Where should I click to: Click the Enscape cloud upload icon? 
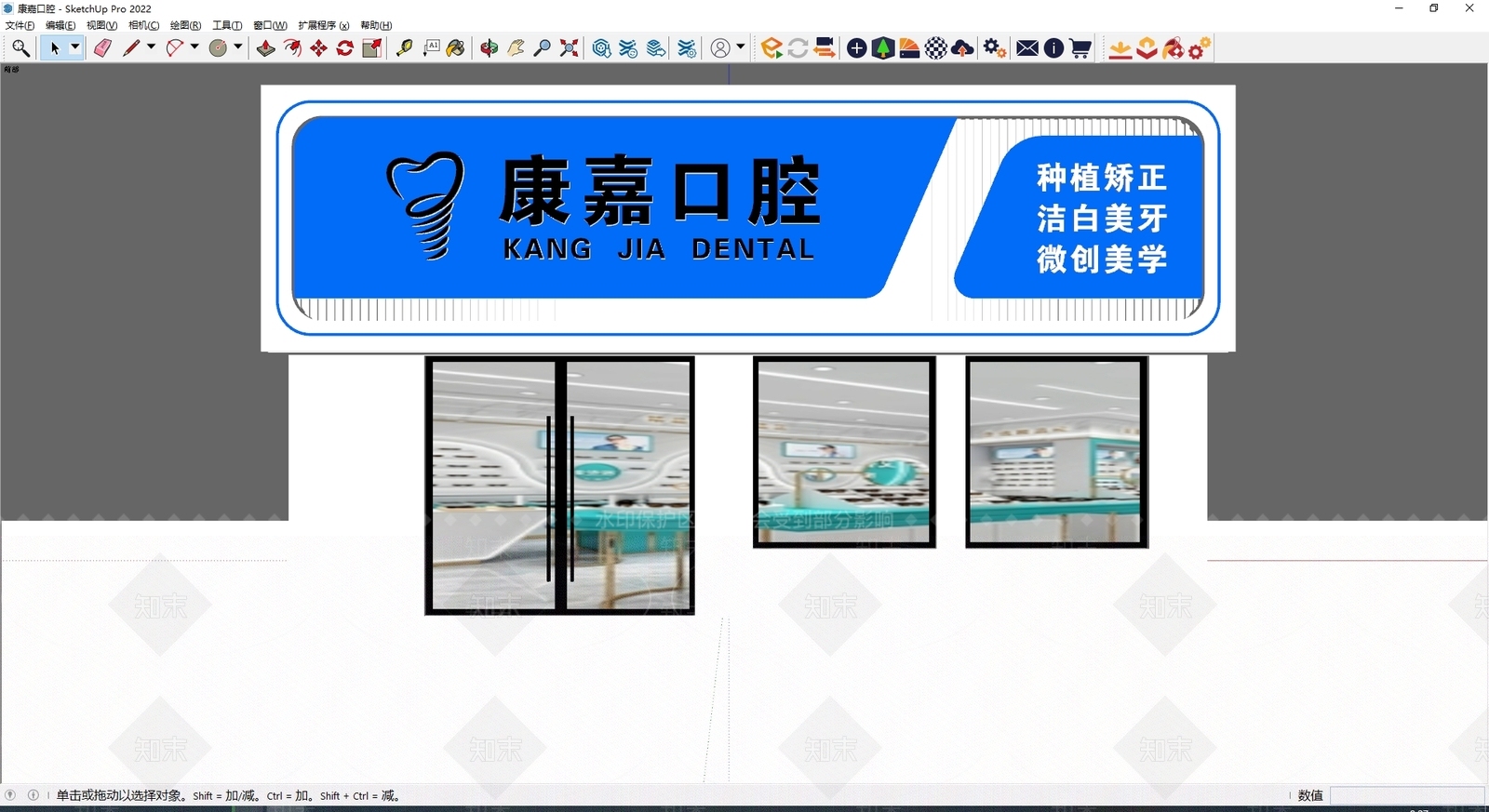pos(963,48)
